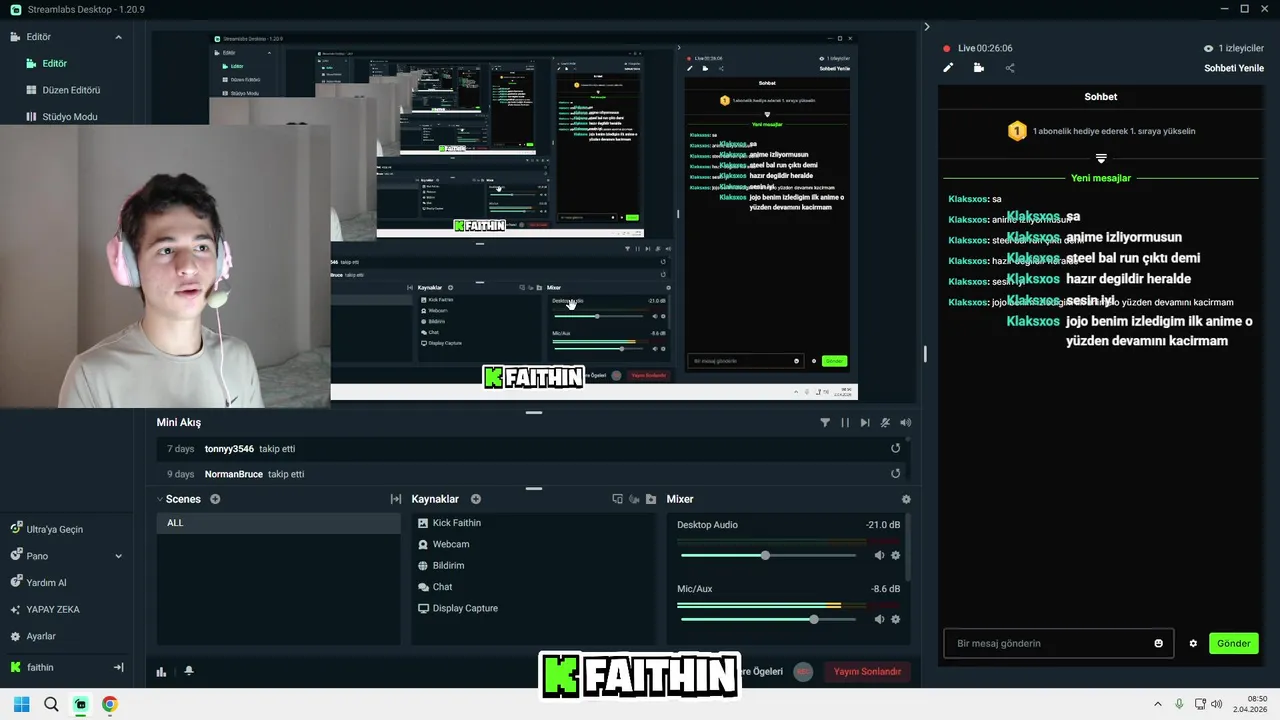Collapse the chat side panel arrow

coord(927,27)
